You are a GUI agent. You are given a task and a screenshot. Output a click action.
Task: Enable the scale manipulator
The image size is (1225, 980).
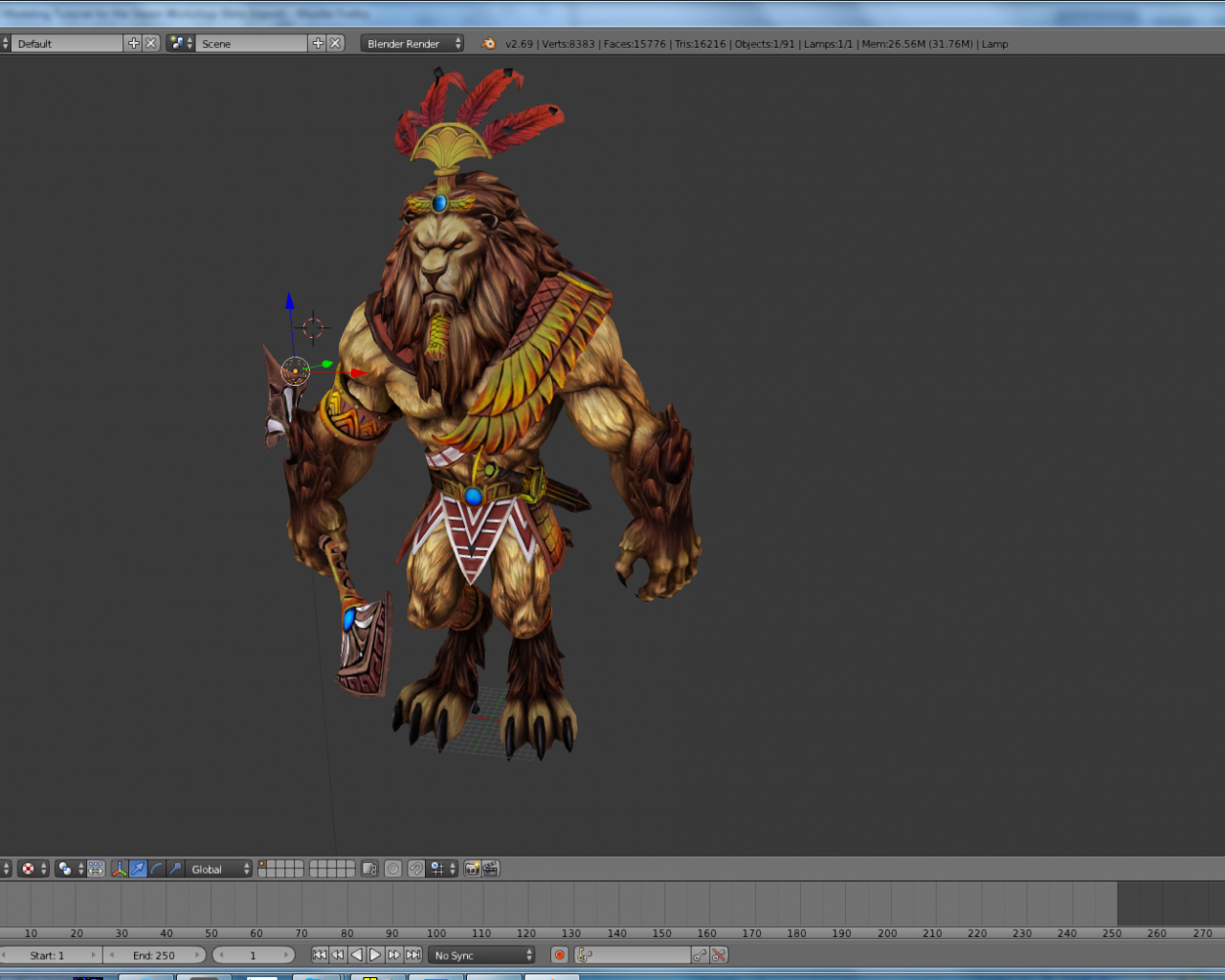(x=174, y=869)
